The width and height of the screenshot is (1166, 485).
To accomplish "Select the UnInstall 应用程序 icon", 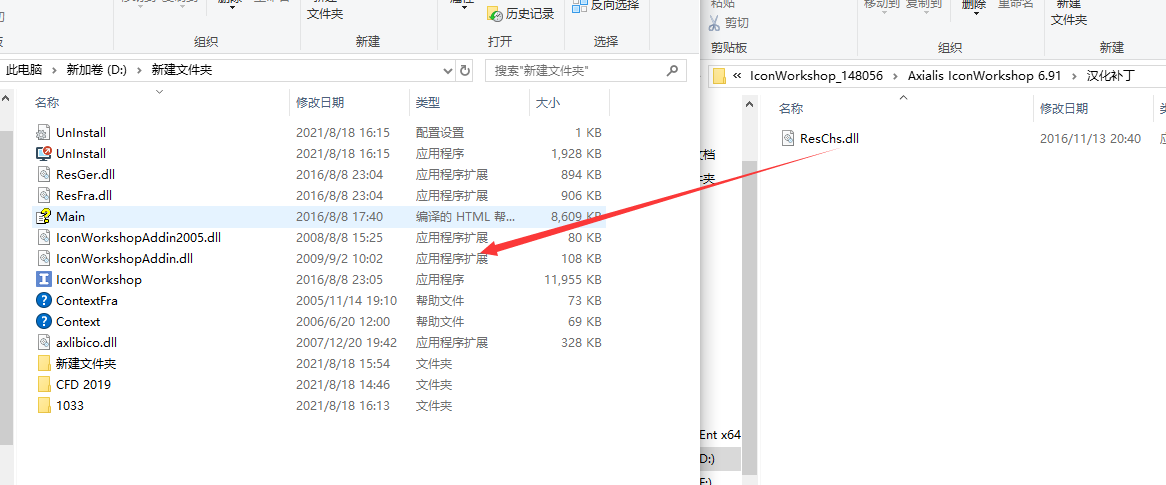I will [x=43, y=154].
